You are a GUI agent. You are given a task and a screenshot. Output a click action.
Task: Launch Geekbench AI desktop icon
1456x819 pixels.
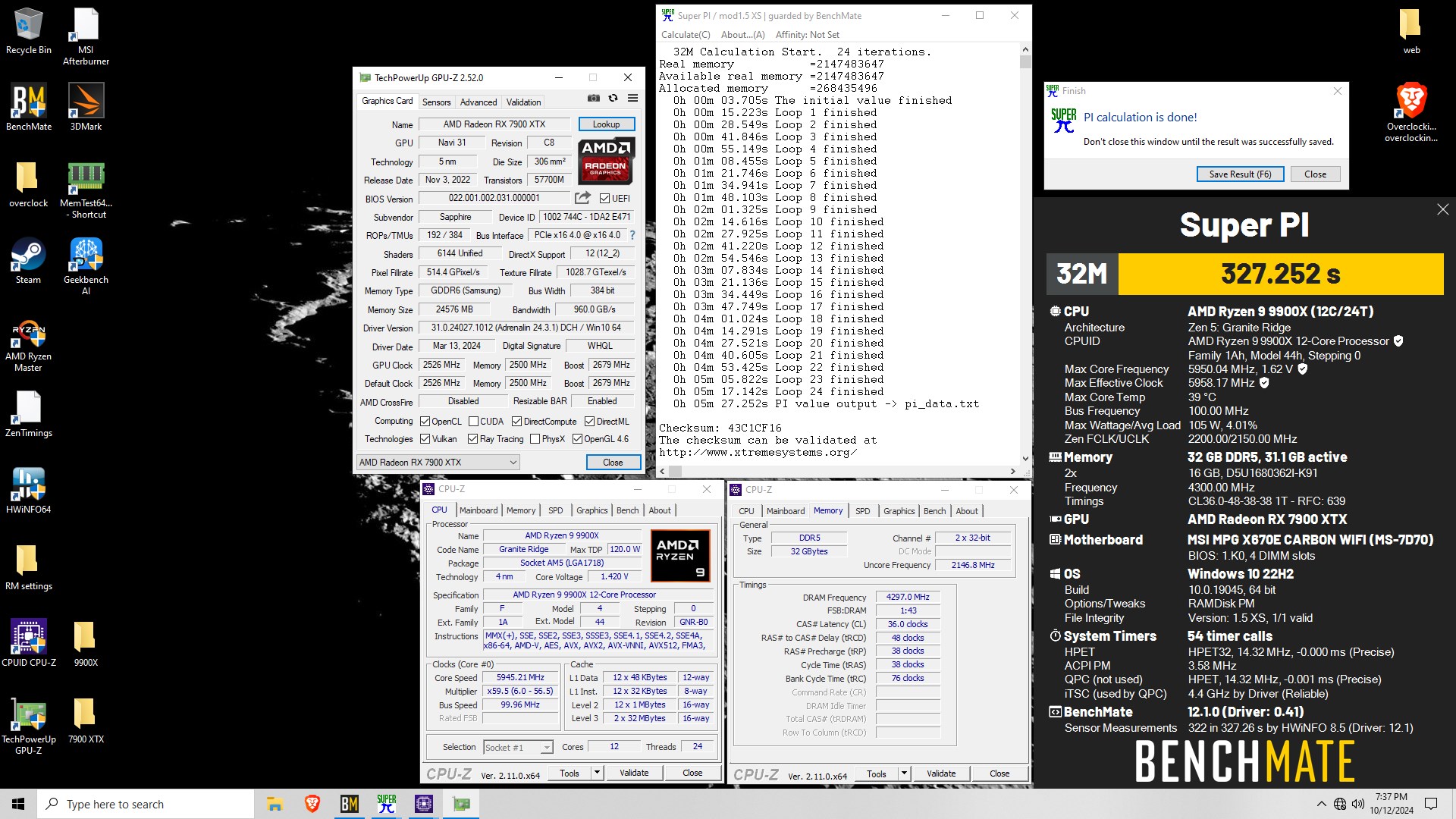click(86, 266)
